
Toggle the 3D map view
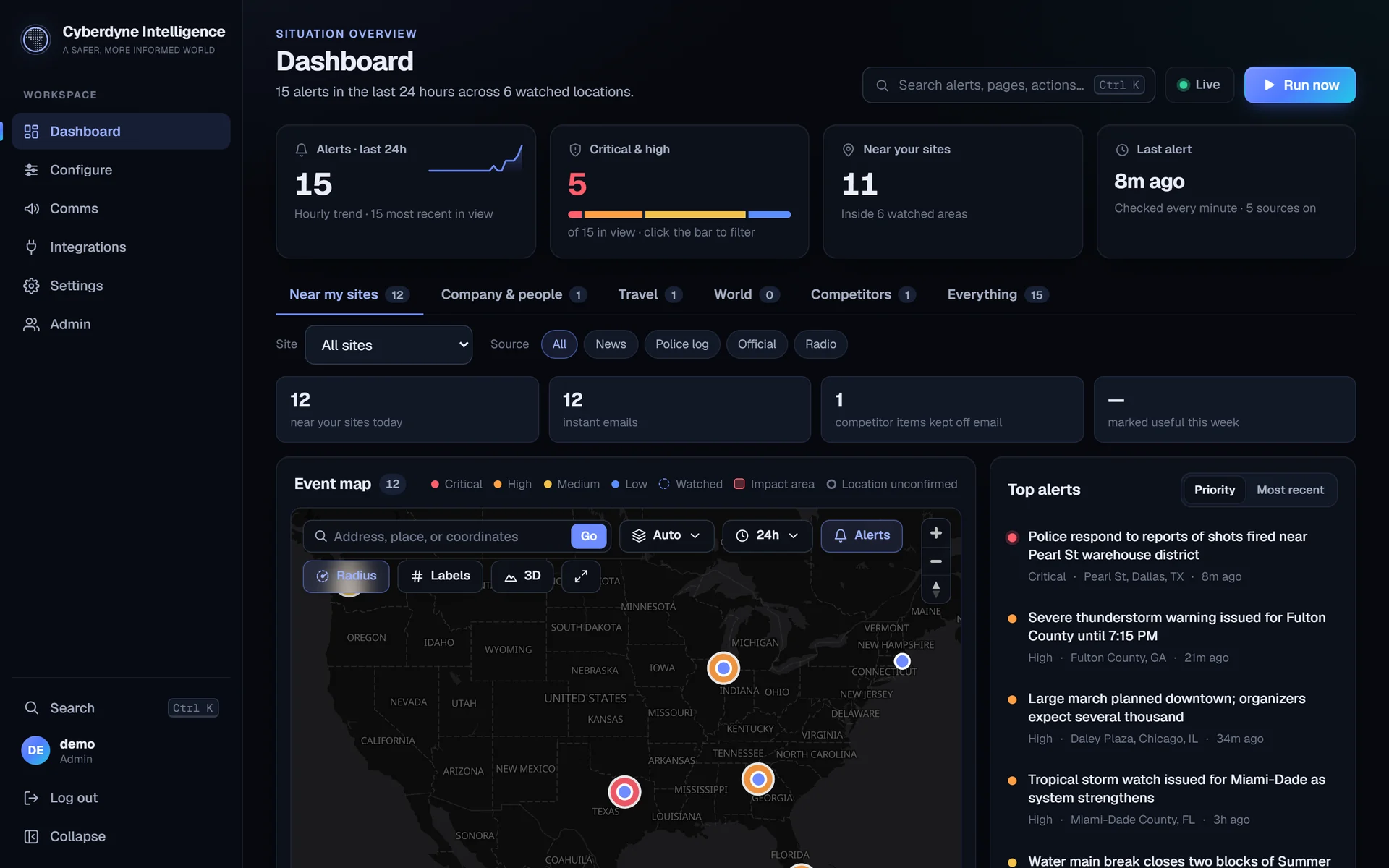(x=522, y=576)
